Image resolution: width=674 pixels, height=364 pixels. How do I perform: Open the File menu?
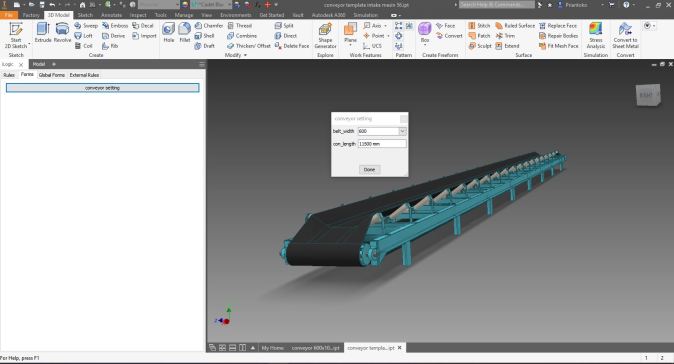[x=9, y=15]
